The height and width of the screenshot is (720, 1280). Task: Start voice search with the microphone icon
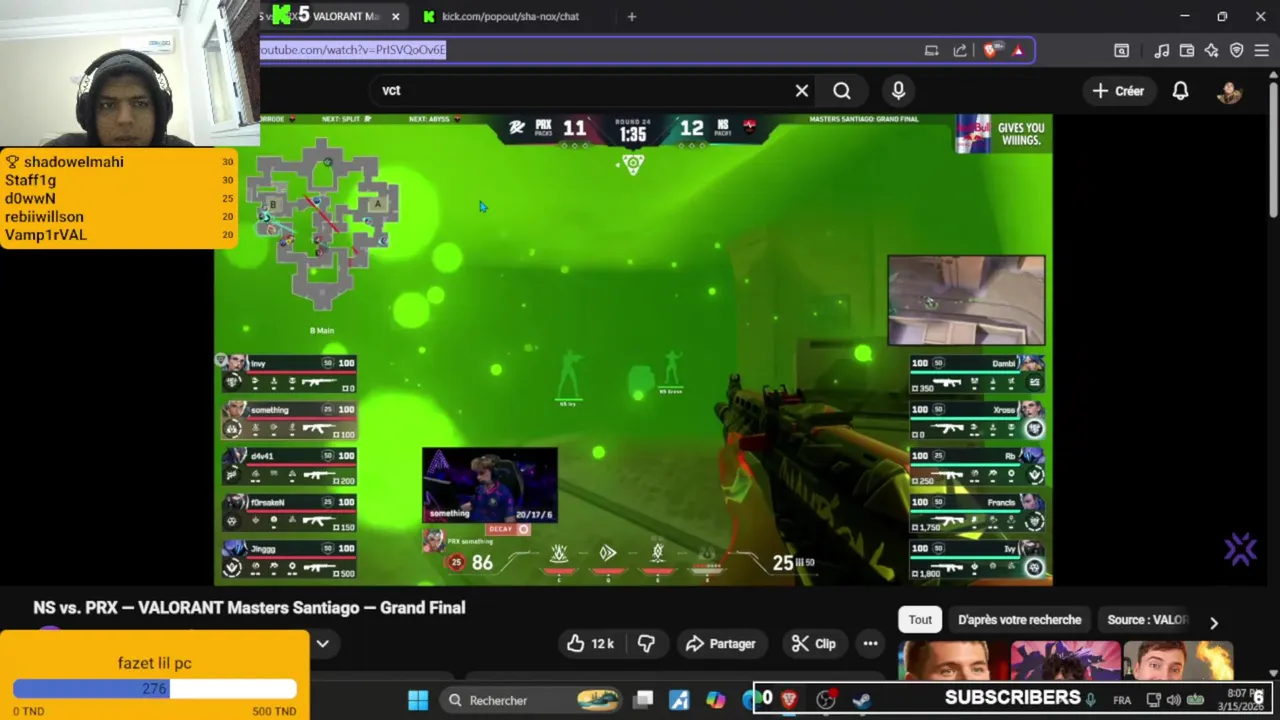click(898, 91)
